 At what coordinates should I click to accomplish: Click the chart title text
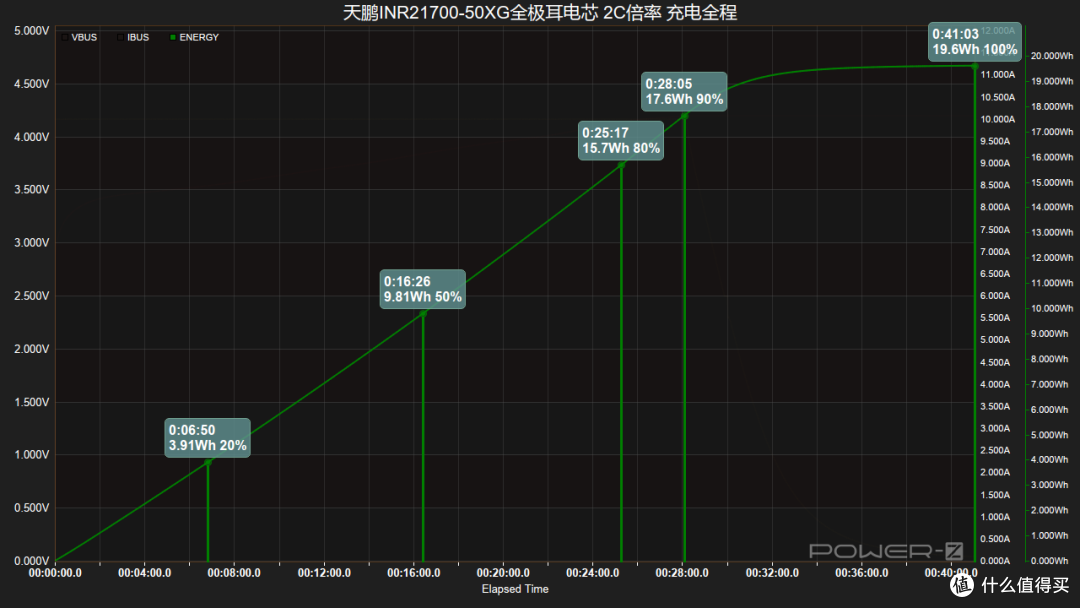(x=540, y=12)
